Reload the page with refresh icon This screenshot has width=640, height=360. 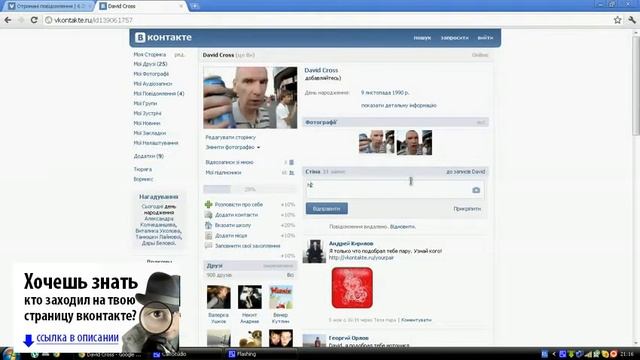34,20
